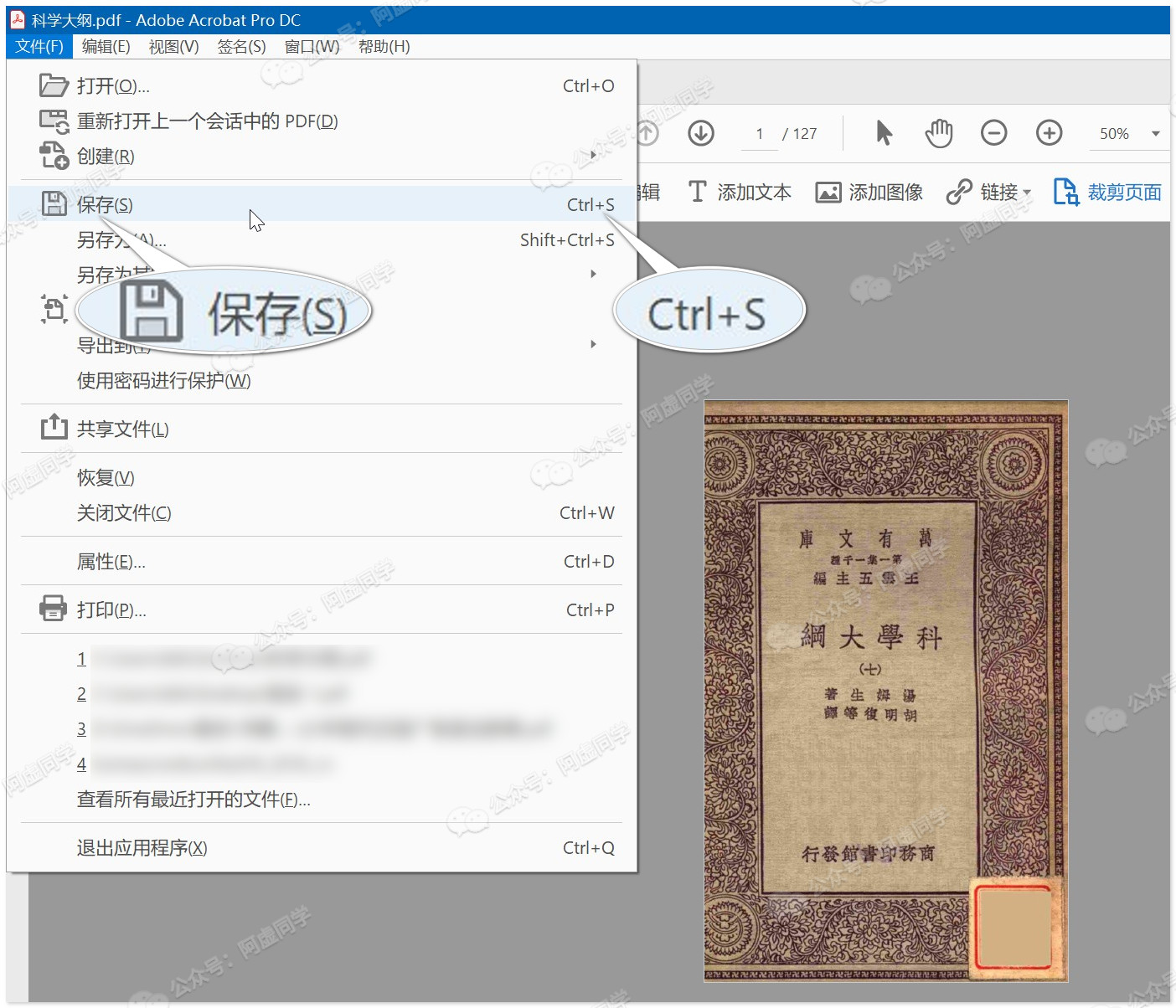1176x1008 pixels.
Task: Open the 视图(V) menu
Action: pos(173,47)
